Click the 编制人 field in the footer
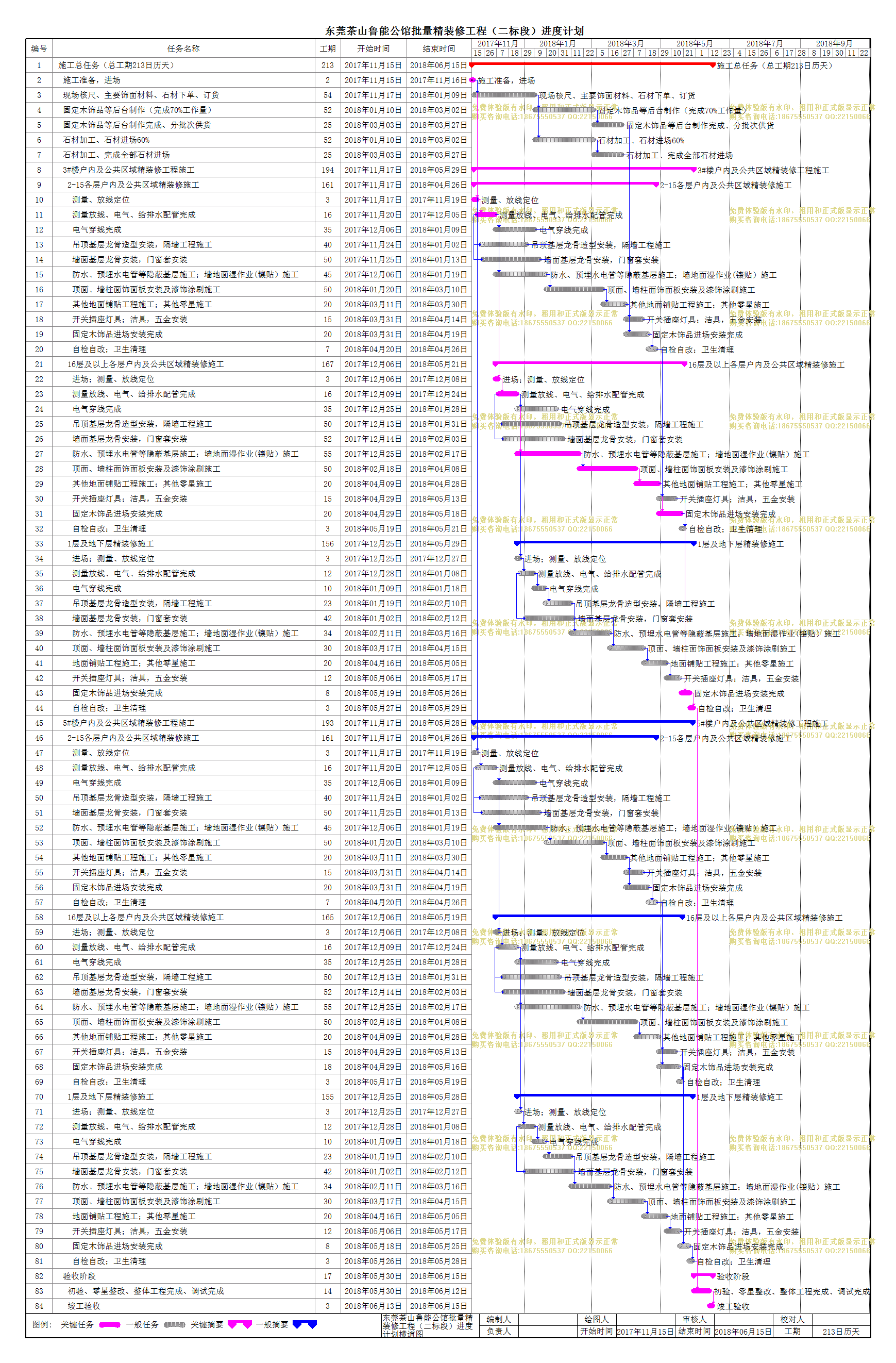896x1363 pixels. tap(498, 1320)
